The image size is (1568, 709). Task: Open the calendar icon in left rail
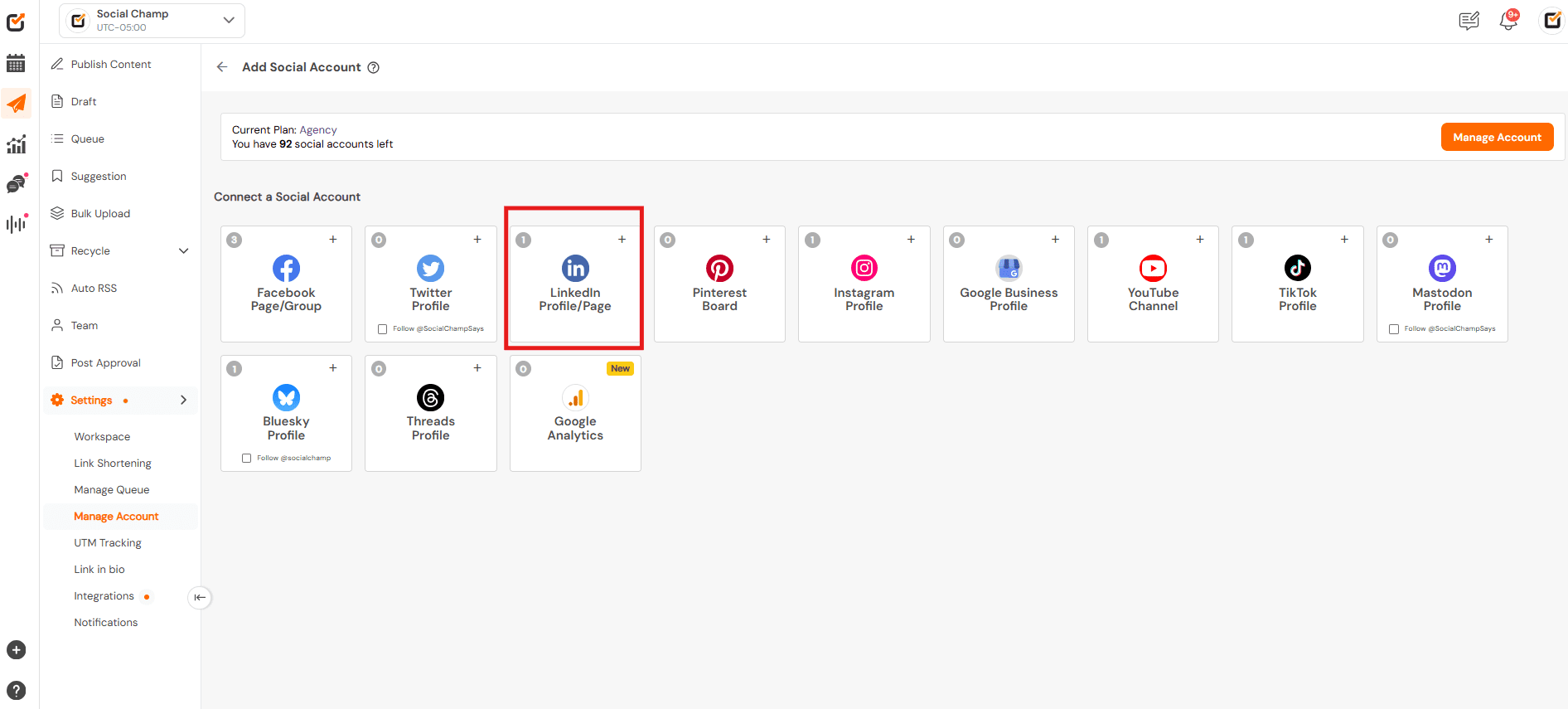pyautogui.click(x=16, y=63)
